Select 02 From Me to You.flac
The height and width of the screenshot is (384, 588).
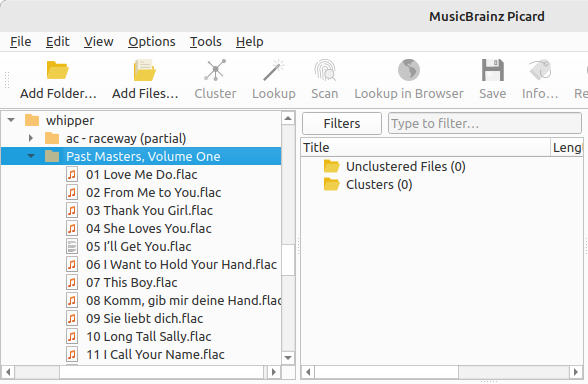(x=153, y=192)
